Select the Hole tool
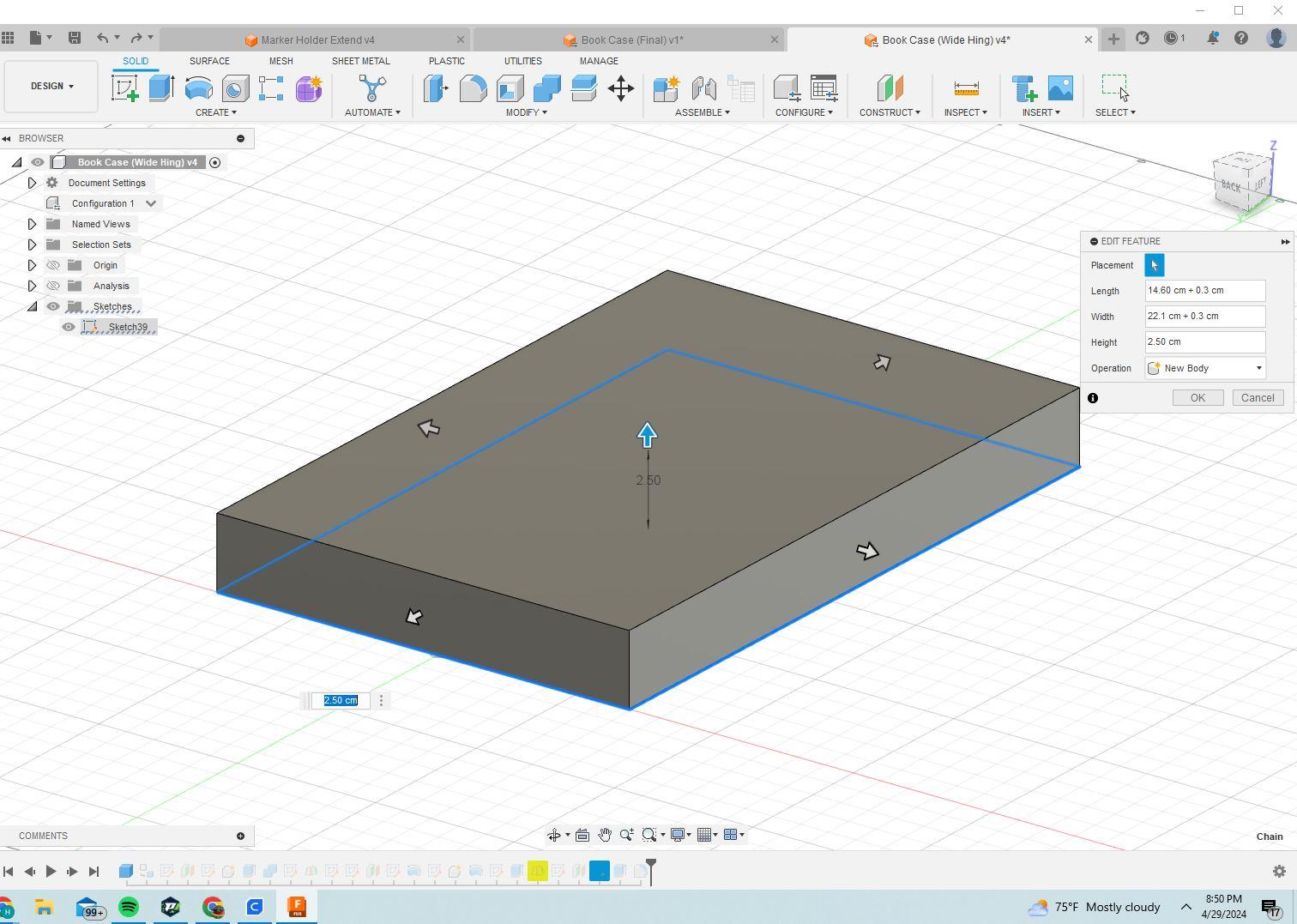This screenshot has height=924, width=1297. click(235, 88)
